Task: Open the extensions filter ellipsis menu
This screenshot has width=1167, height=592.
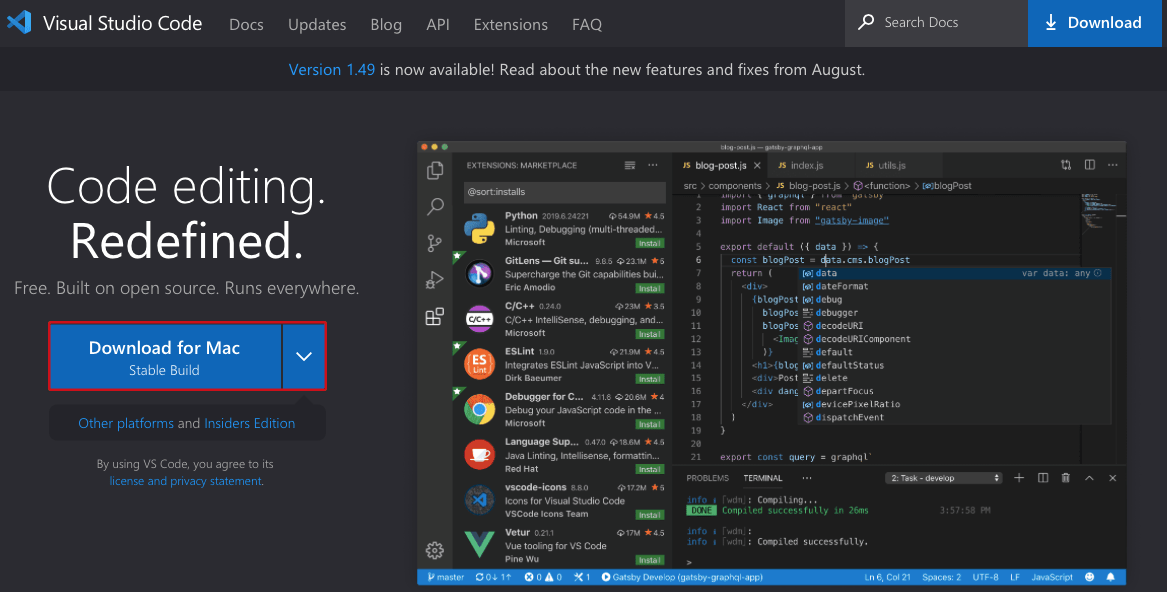Action: click(x=654, y=165)
